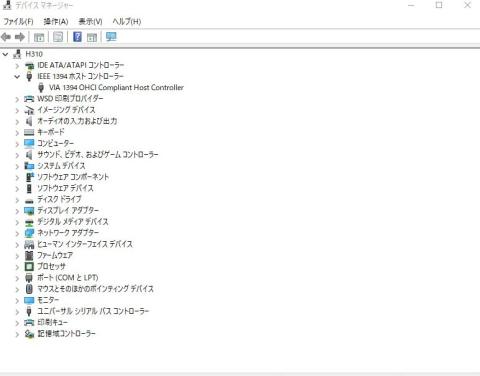Collapse the H310 root node

pyautogui.click(x=5, y=54)
